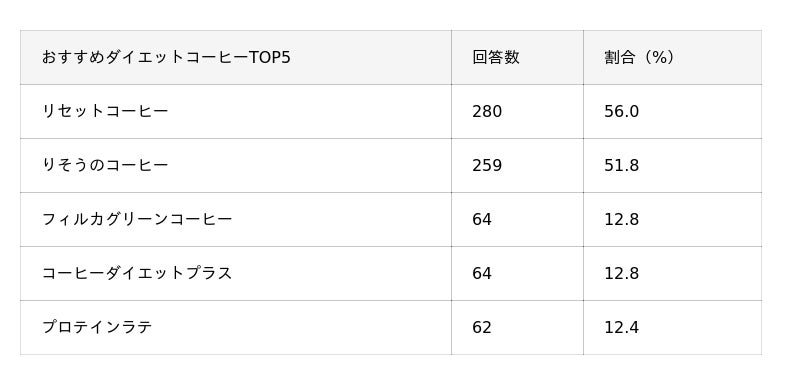Click the りそうのコーヒー name cell
The height and width of the screenshot is (385, 800).
(236, 165)
